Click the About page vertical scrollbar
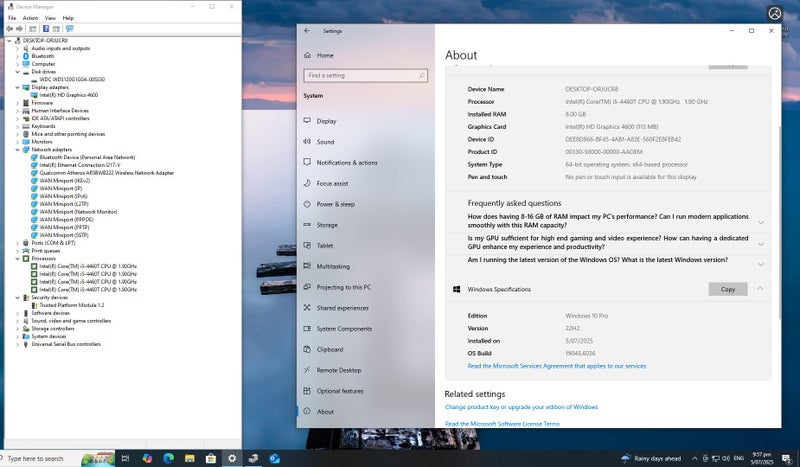 pos(779,222)
